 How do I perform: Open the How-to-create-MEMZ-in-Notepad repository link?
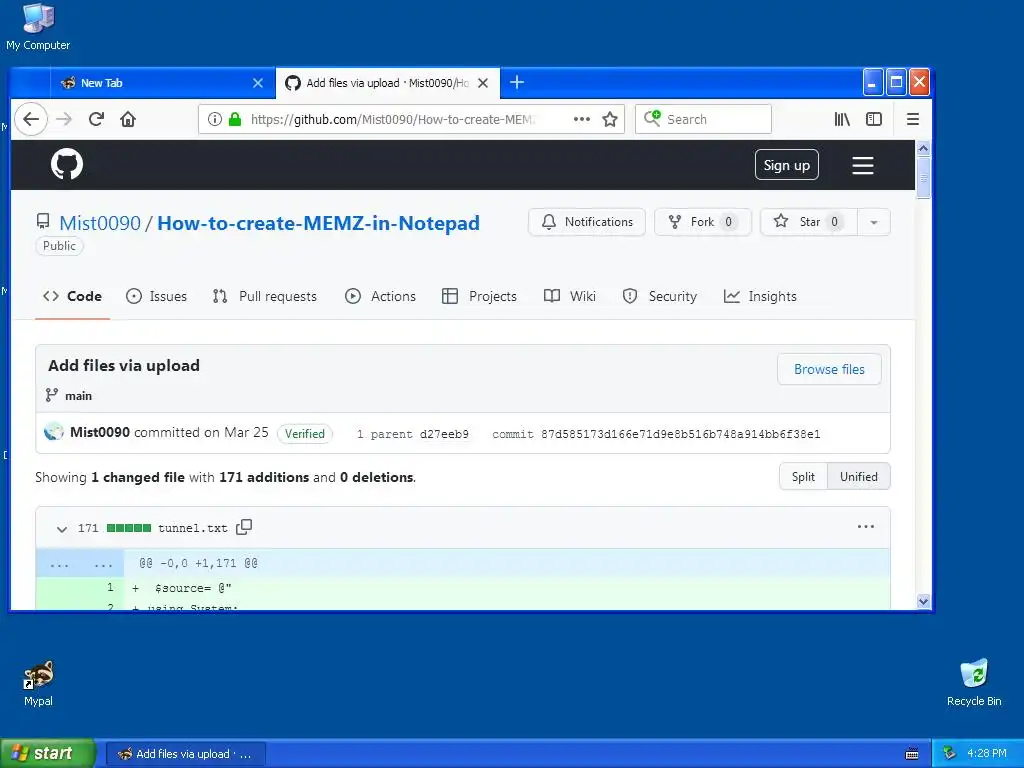coord(318,223)
